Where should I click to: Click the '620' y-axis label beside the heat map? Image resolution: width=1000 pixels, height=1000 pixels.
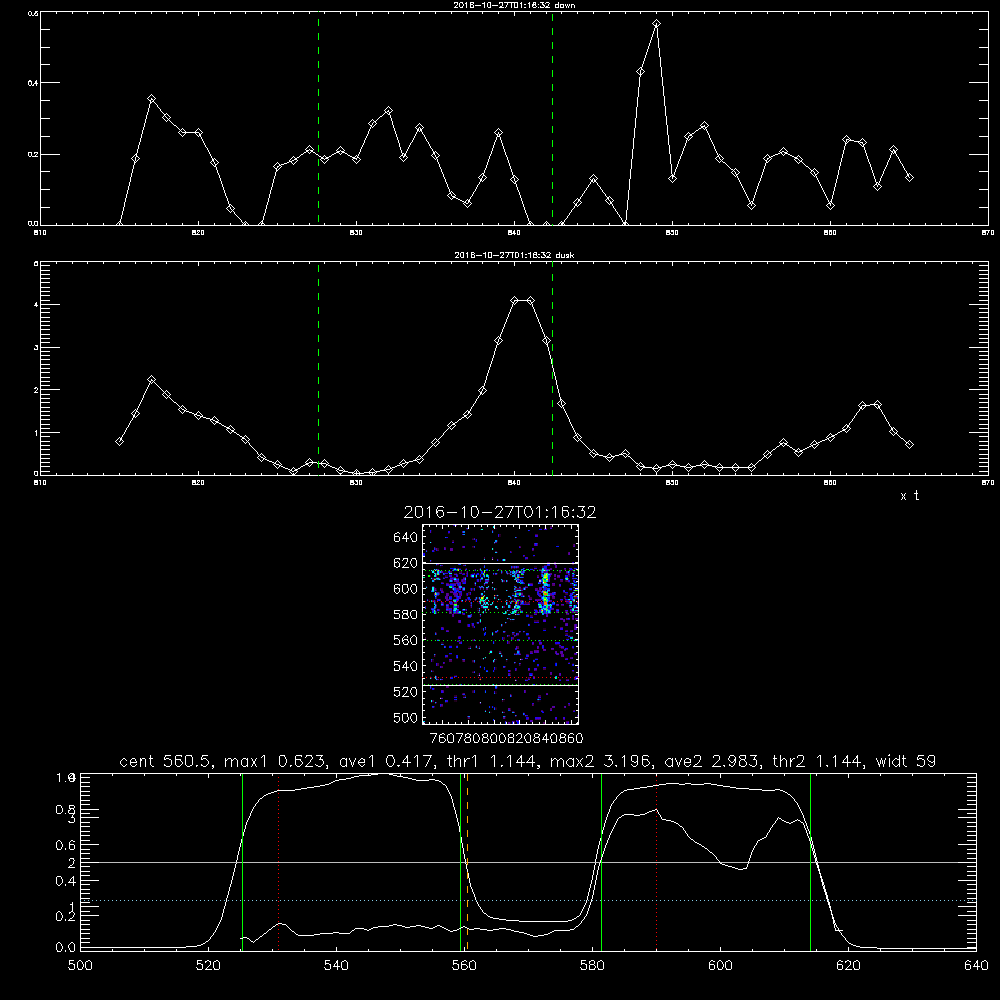[406, 563]
